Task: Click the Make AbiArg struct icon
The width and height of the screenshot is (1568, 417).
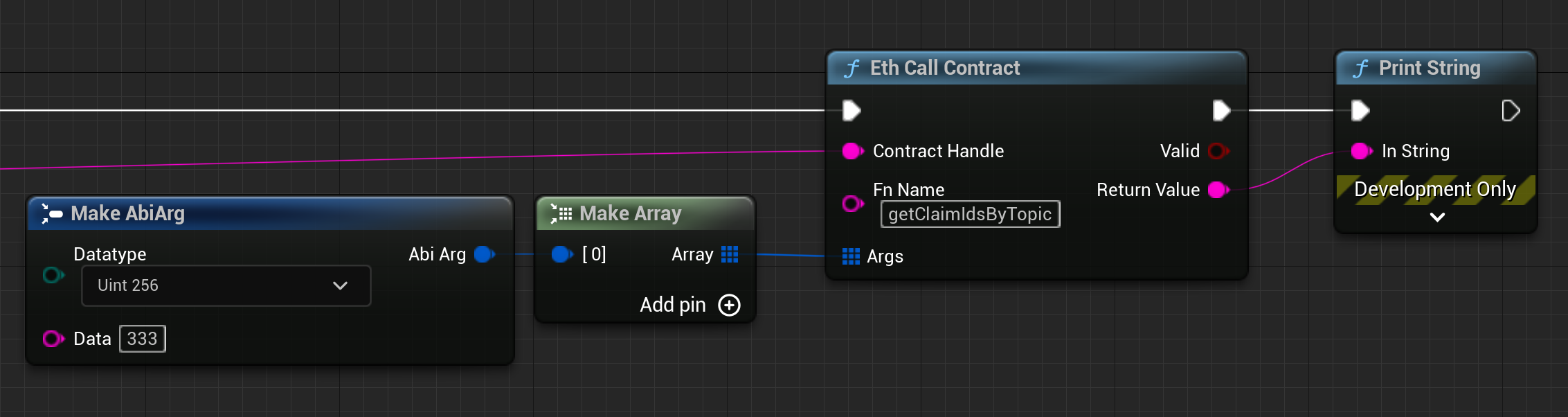Action: 52,213
